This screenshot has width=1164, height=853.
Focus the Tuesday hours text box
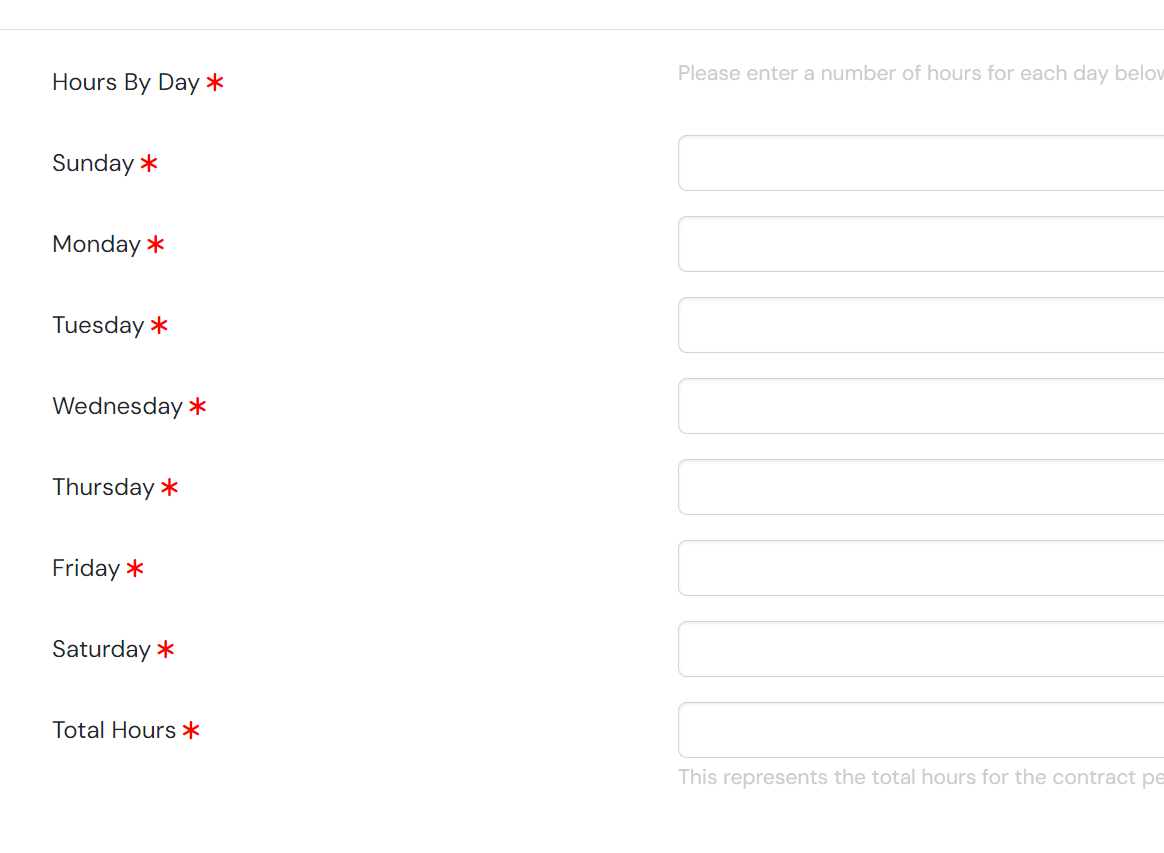click(921, 325)
